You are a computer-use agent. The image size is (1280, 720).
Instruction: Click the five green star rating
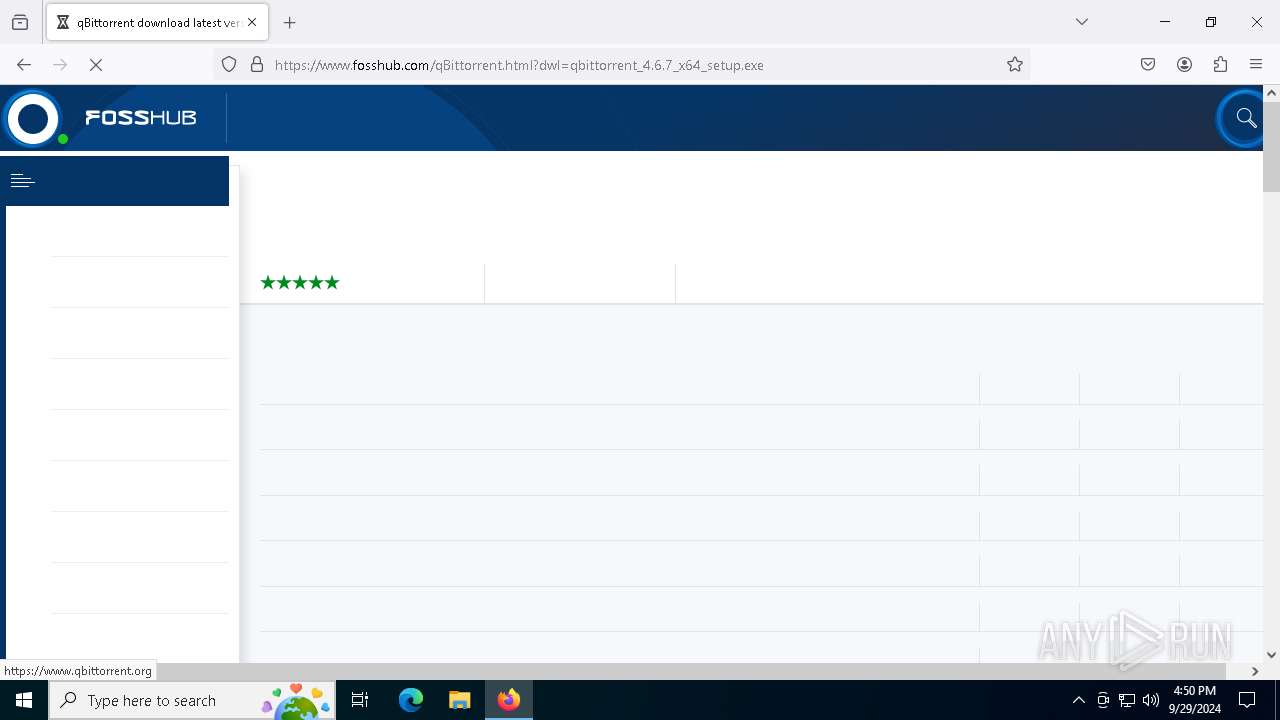(x=300, y=283)
